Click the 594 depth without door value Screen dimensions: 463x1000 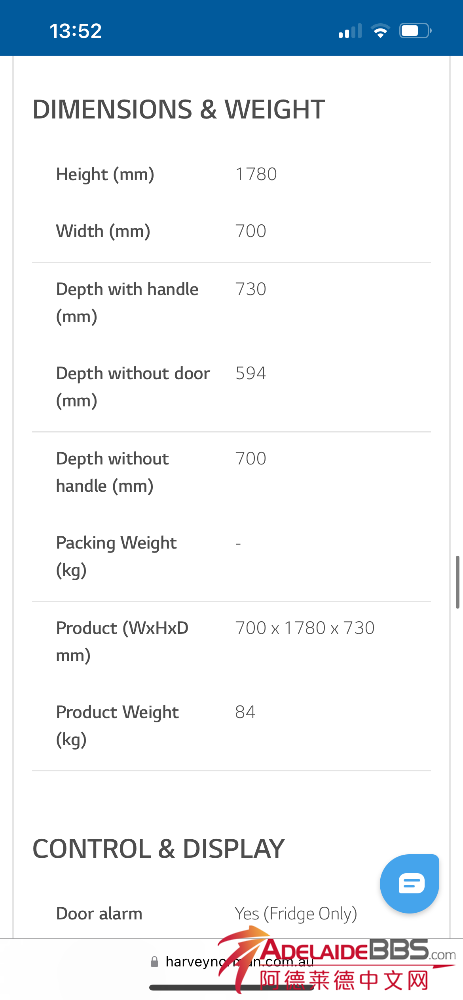[251, 373]
